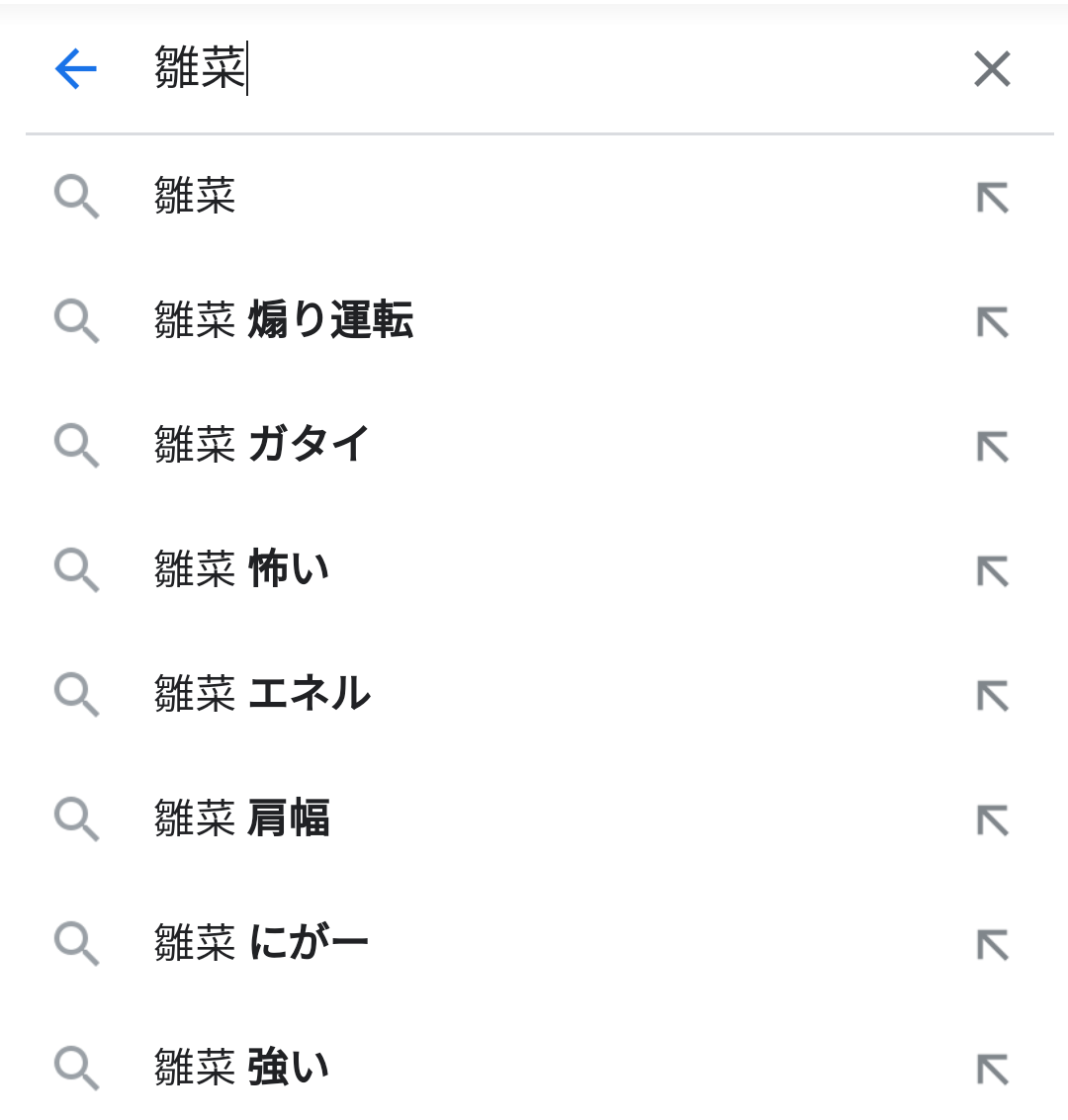Insert 雛菜 強い via its arrow icon
The image size is (1068, 1120).
coord(992,1070)
